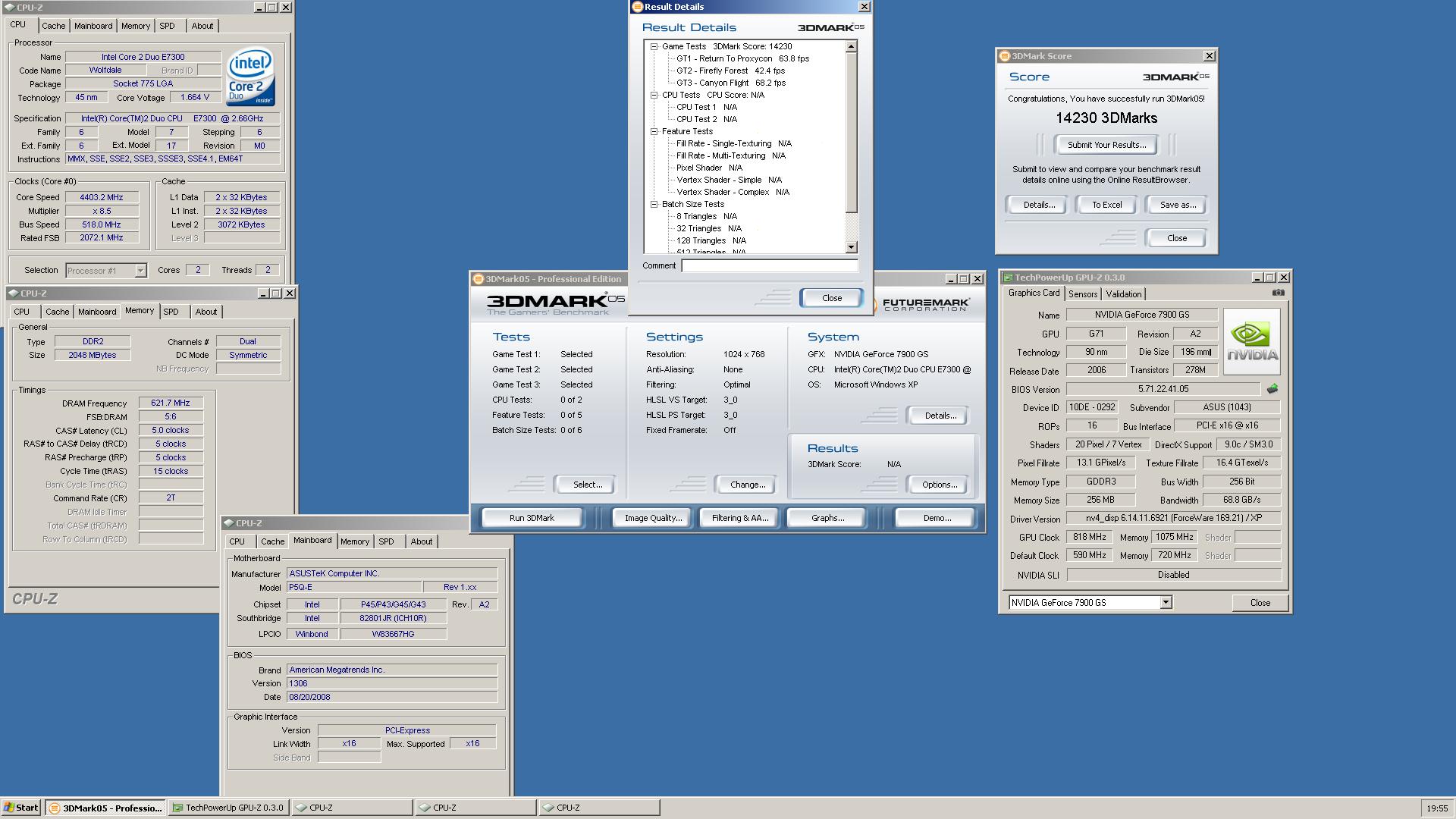The width and height of the screenshot is (1456, 819).
Task: Click the To Excel button
Action: pyautogui.click(x=1106, y=205)
